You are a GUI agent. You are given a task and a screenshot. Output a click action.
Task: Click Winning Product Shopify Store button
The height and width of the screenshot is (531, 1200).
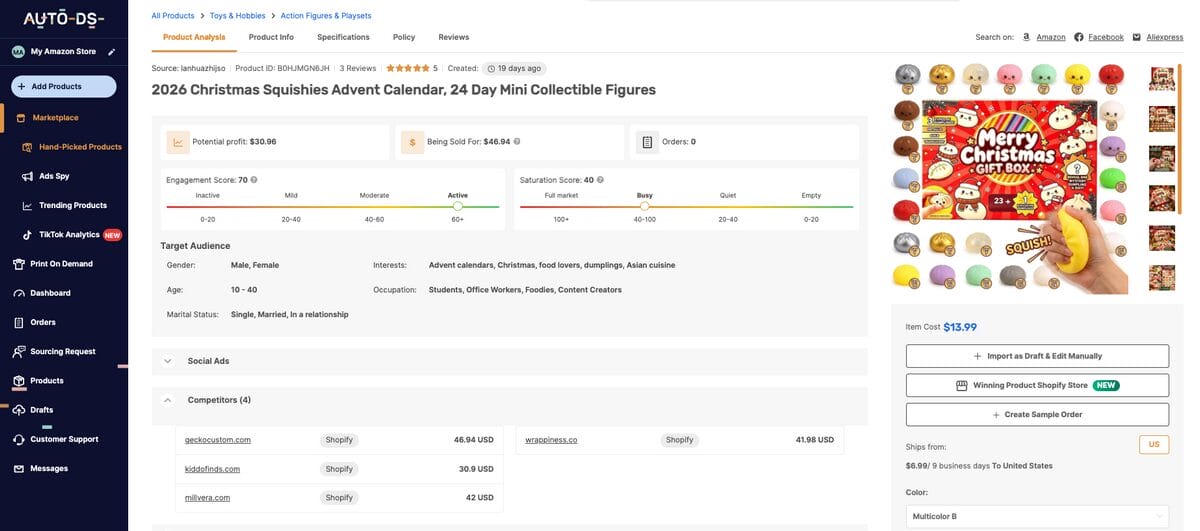(x=1037, y=385)
